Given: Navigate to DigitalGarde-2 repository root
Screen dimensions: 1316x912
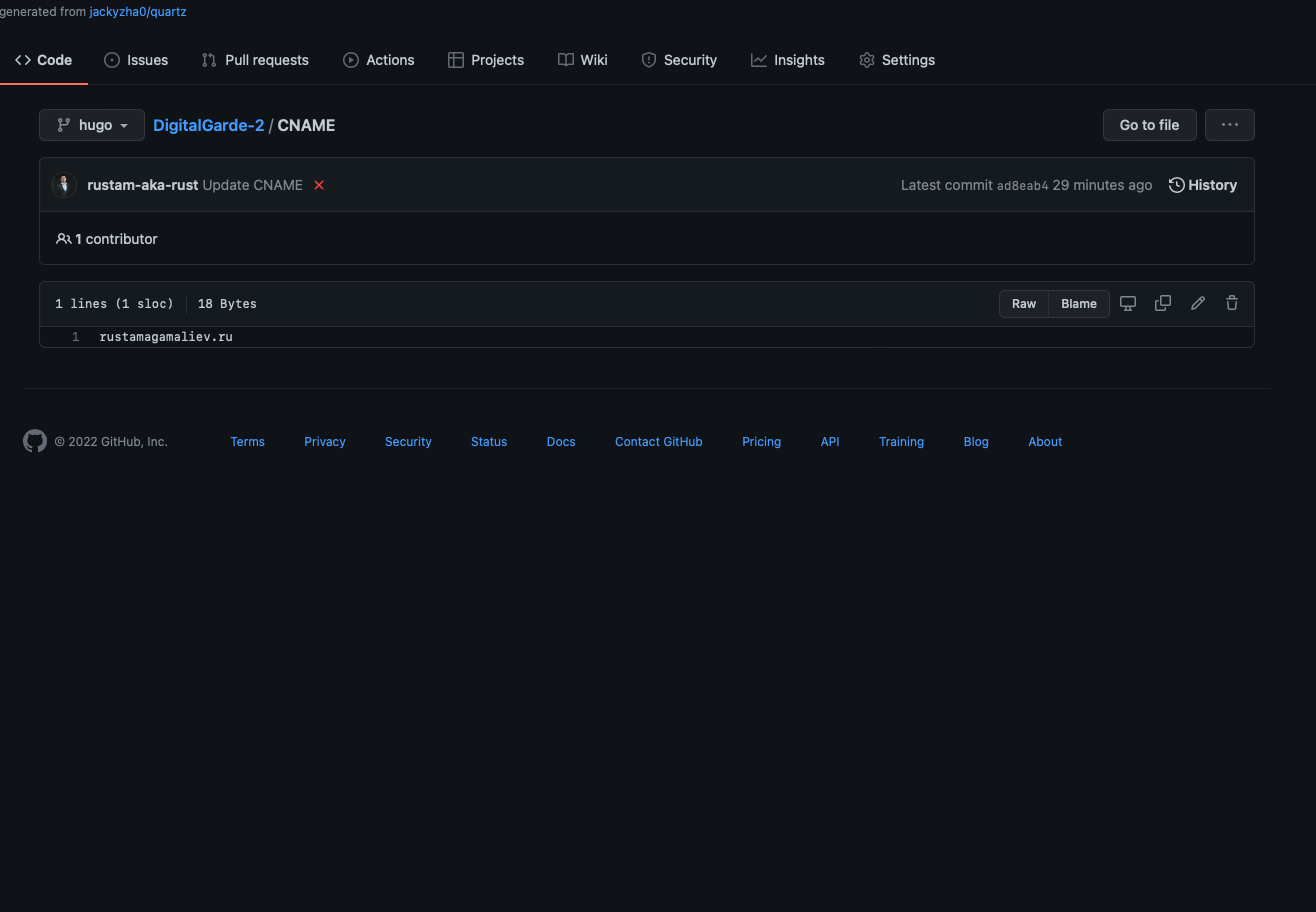Looking at the screenshot, I should pyautogui.click(x=208, y=125).
